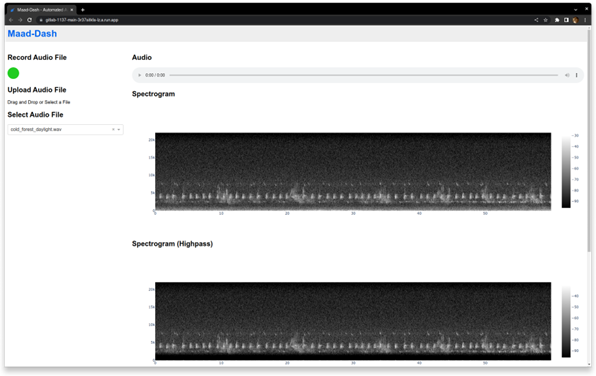Open the browser extensions puzzle icon
Viewport: 596px width, 376px height.
point(557,20)
